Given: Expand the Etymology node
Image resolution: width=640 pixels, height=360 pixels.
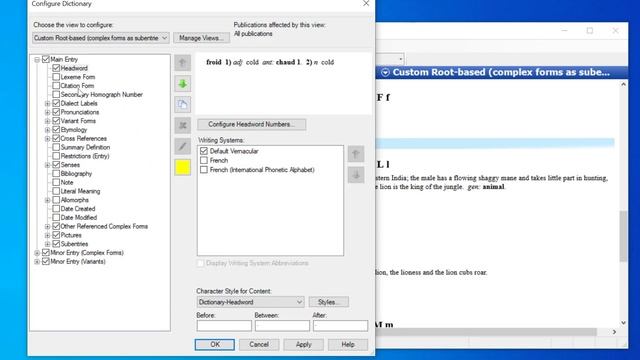Looking at the screenshot, I should coord(47,130).
